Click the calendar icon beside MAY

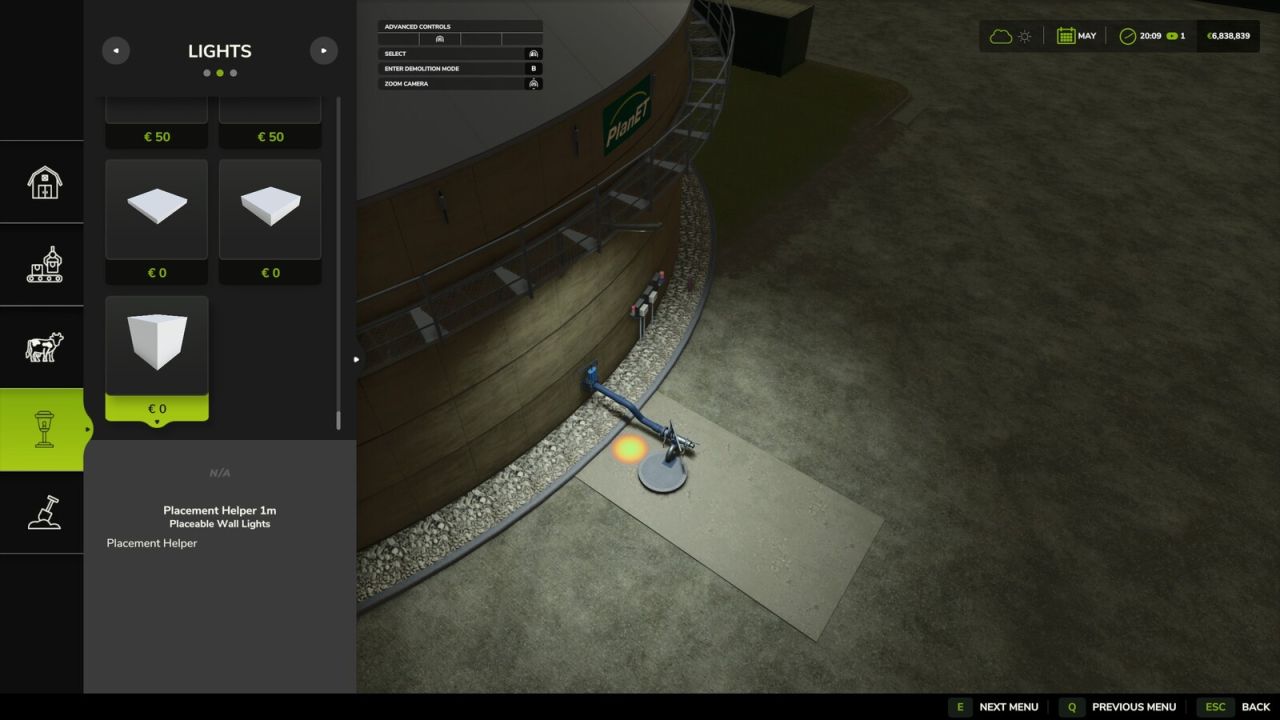[x=1066, y=36]
